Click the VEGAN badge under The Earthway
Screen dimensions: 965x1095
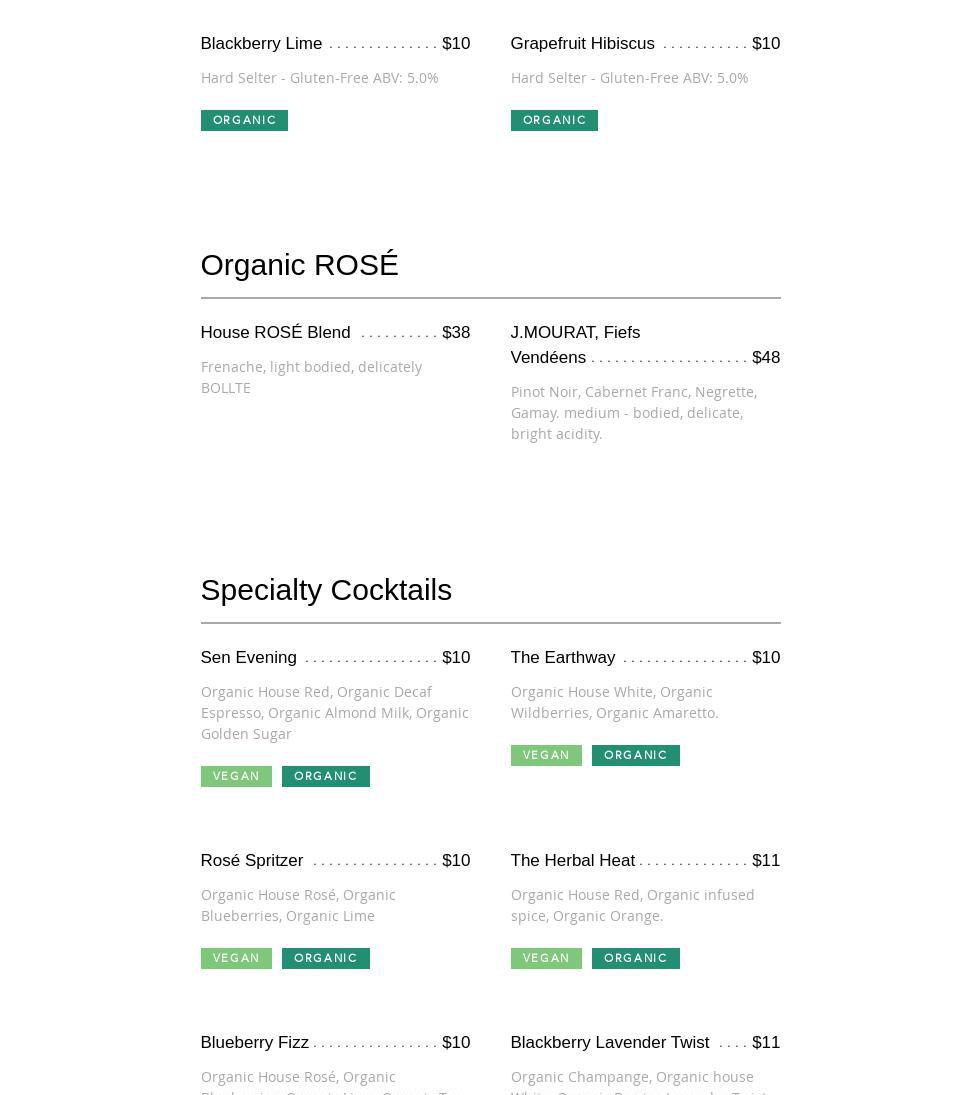tap(546, 755)
